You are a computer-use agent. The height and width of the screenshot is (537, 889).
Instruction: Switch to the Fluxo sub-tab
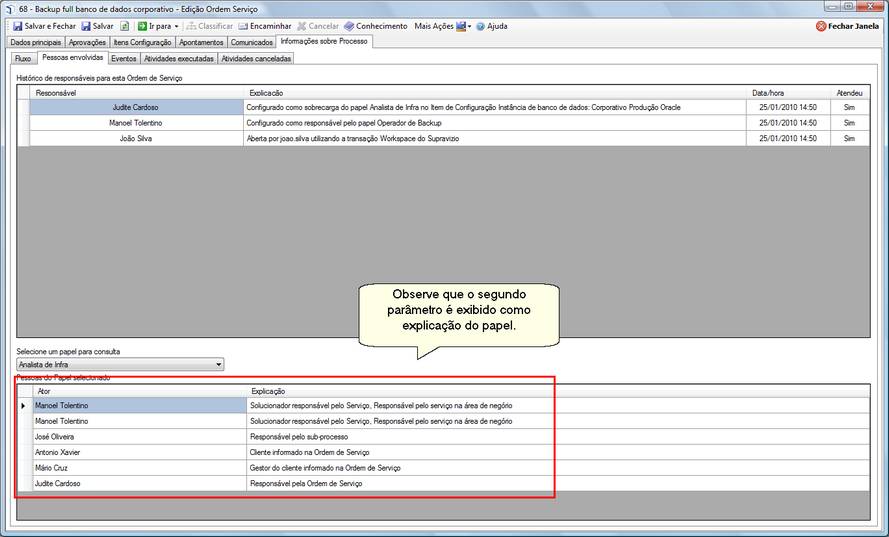click(x=23, y=58)
